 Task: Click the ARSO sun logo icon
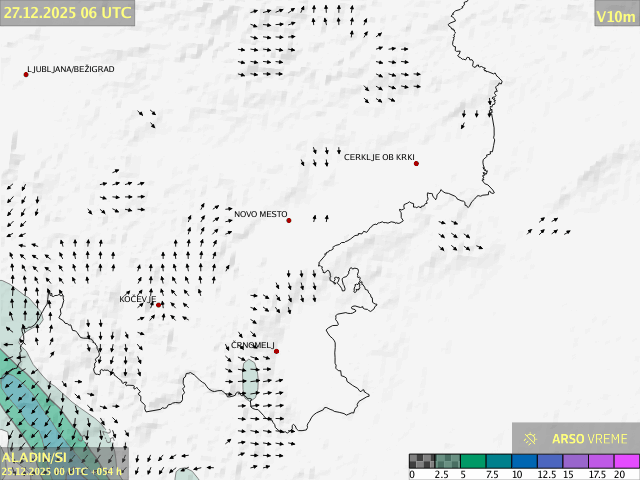pyautogui.click(x=531, y=438)
